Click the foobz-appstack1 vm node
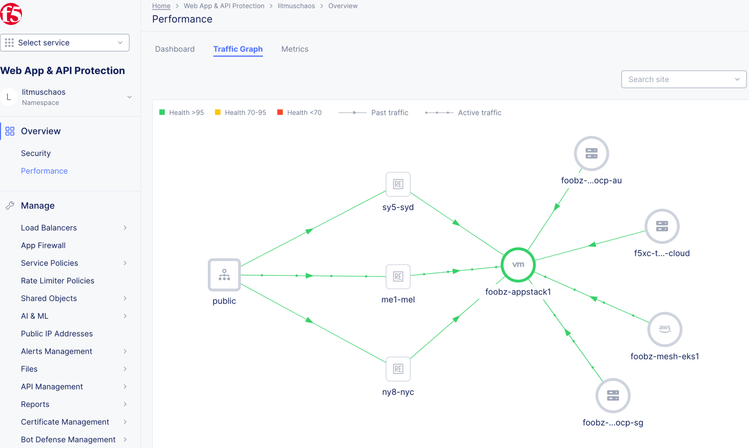Viewport: 749px width, 448px height. pyautogui.click(x=518, y=265)
